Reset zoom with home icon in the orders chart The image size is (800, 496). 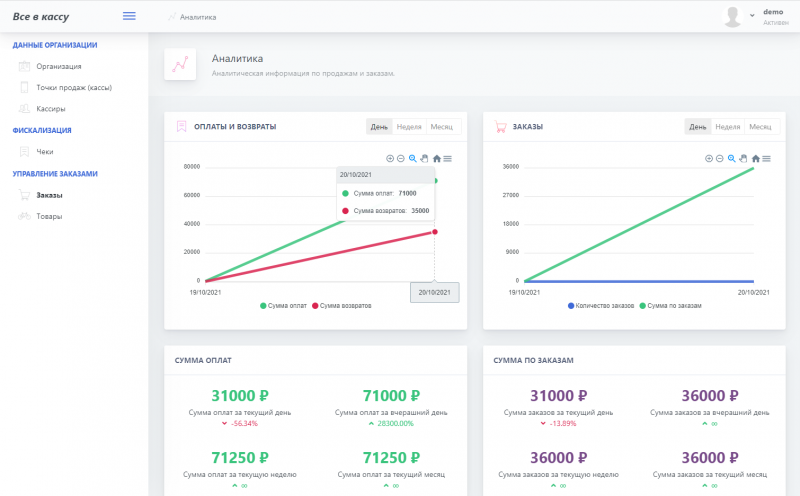755,158
